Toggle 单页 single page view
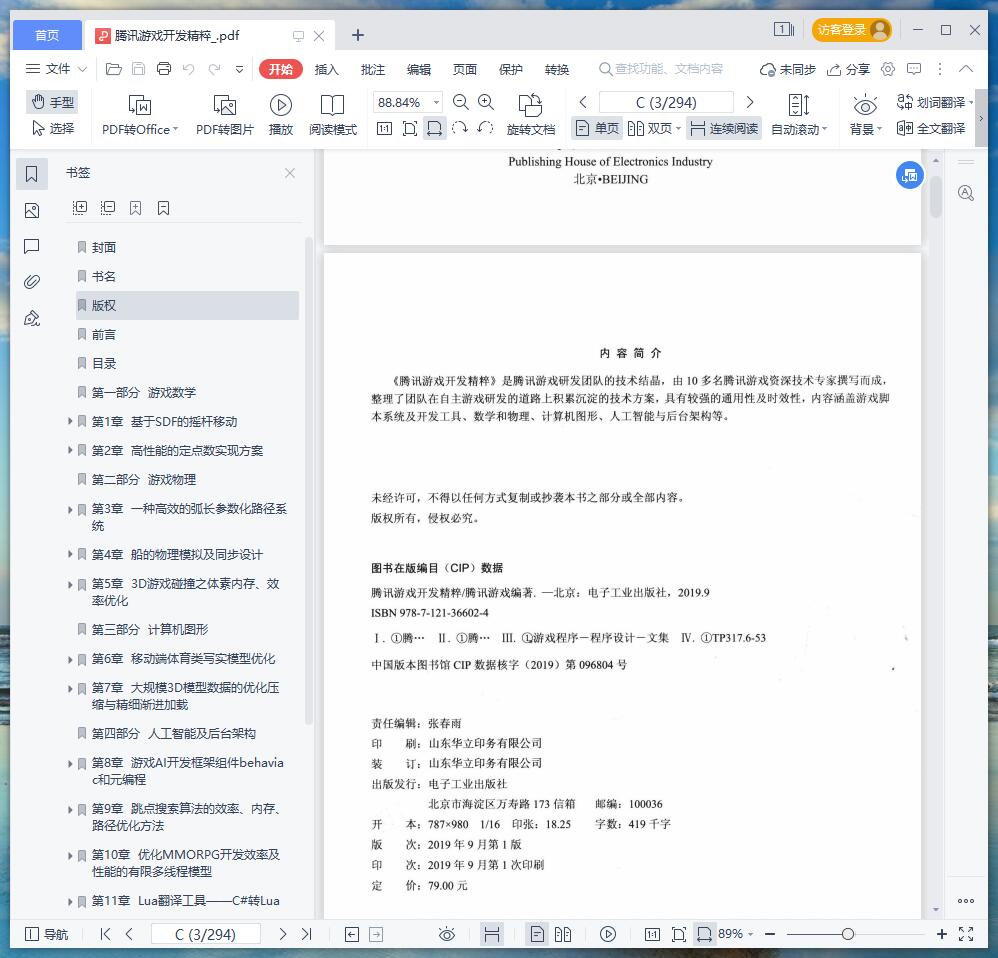Screen dimensions: 998x958 pos(596,129)
